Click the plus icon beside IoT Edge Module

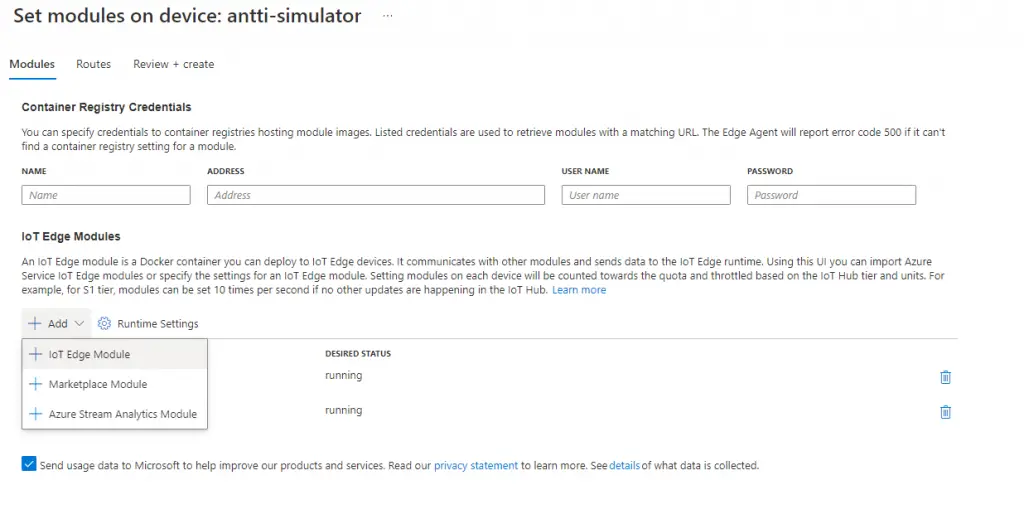36,354
